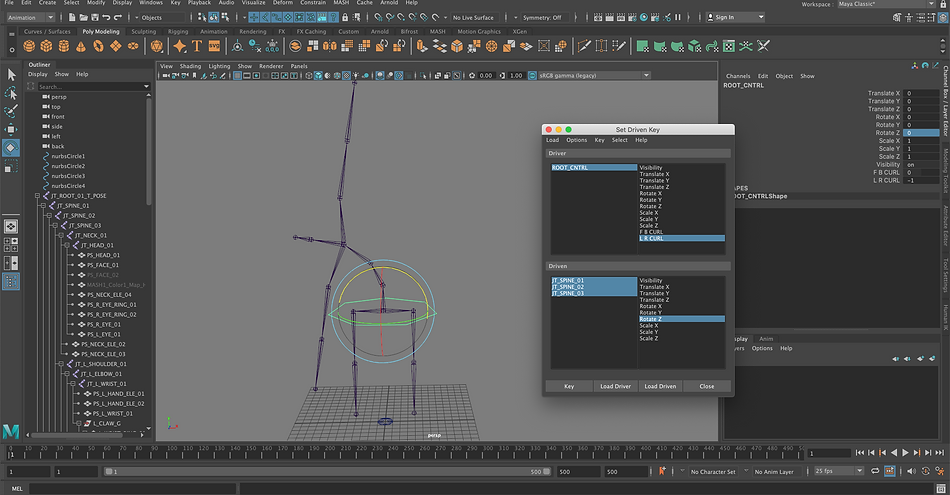Collapse the JT_SPINE_01 outliner node

click(x=43, y=205)
